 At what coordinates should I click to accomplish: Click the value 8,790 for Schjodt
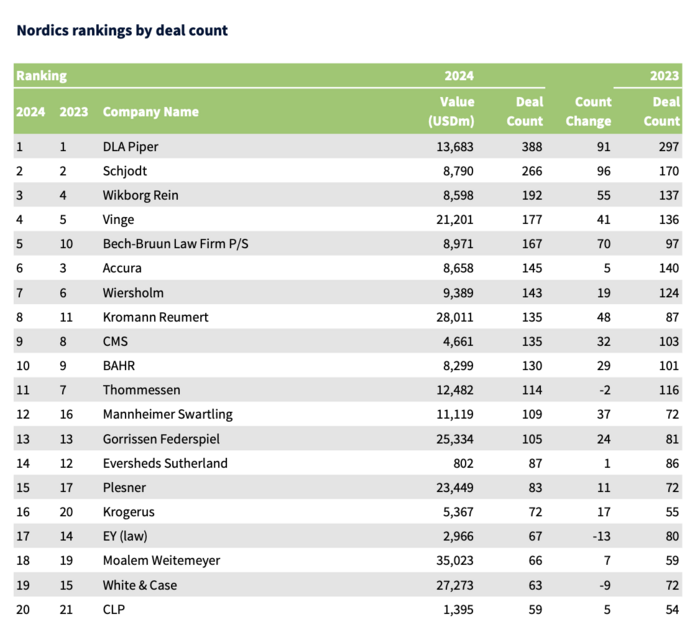click(x=458, y=171)
